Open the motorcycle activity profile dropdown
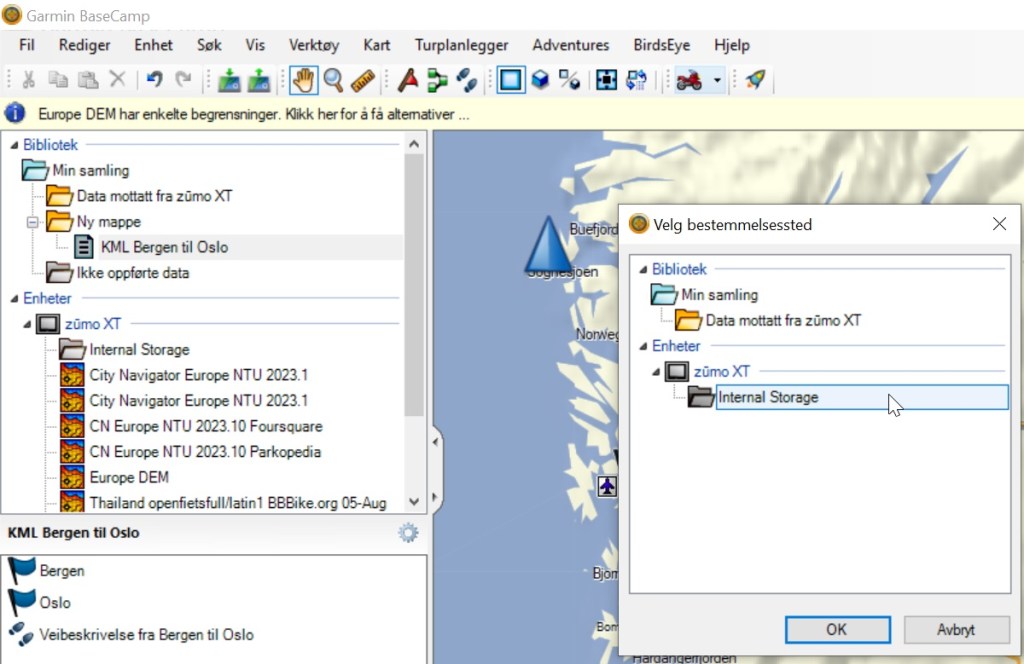1024x664 pixels. click(x=717, y=81)
